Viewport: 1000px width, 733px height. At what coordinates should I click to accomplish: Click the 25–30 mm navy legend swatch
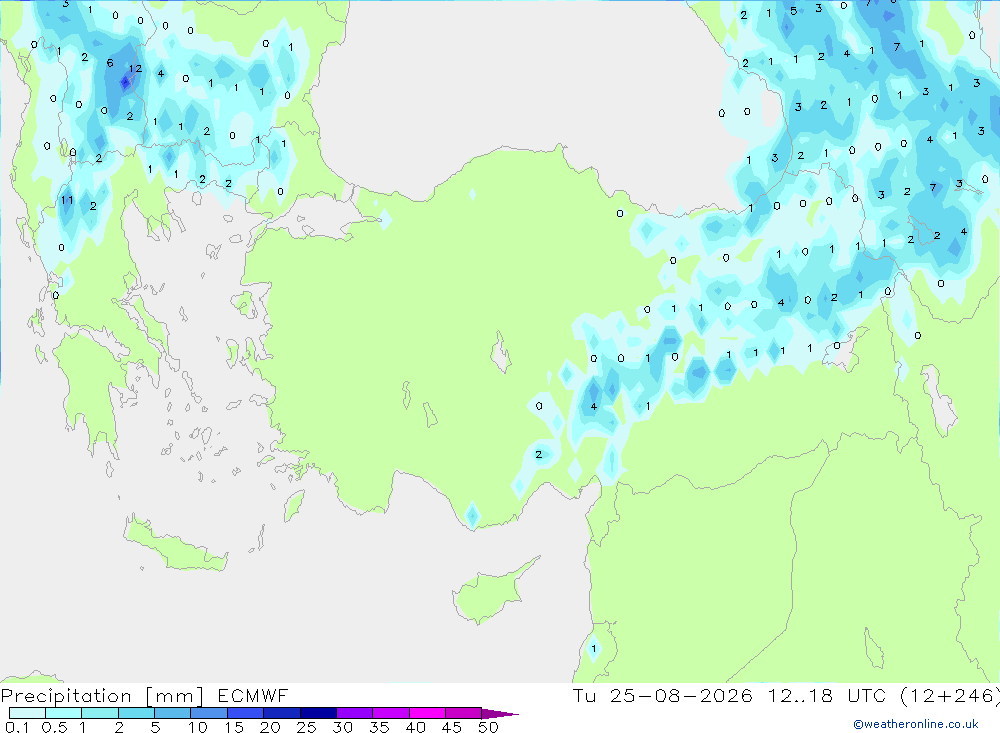pyautogui.click(x=318, y=713)
